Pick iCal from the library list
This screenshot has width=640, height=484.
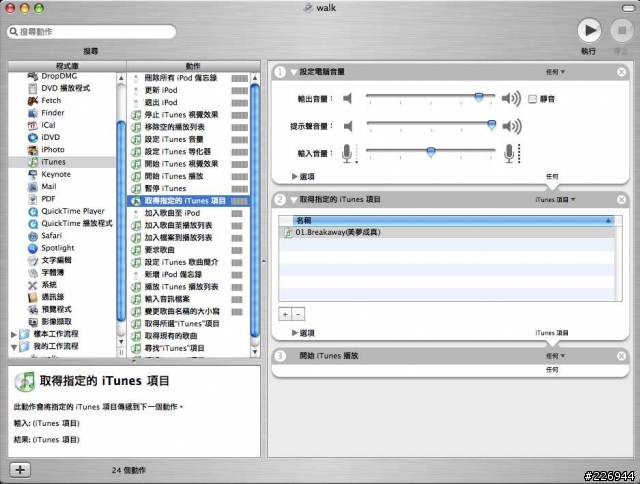[48, 125]
